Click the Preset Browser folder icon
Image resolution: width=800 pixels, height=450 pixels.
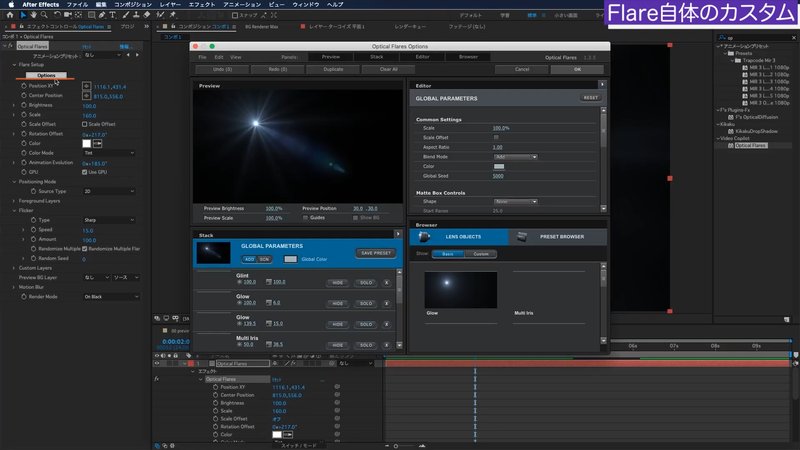(521, 237)
